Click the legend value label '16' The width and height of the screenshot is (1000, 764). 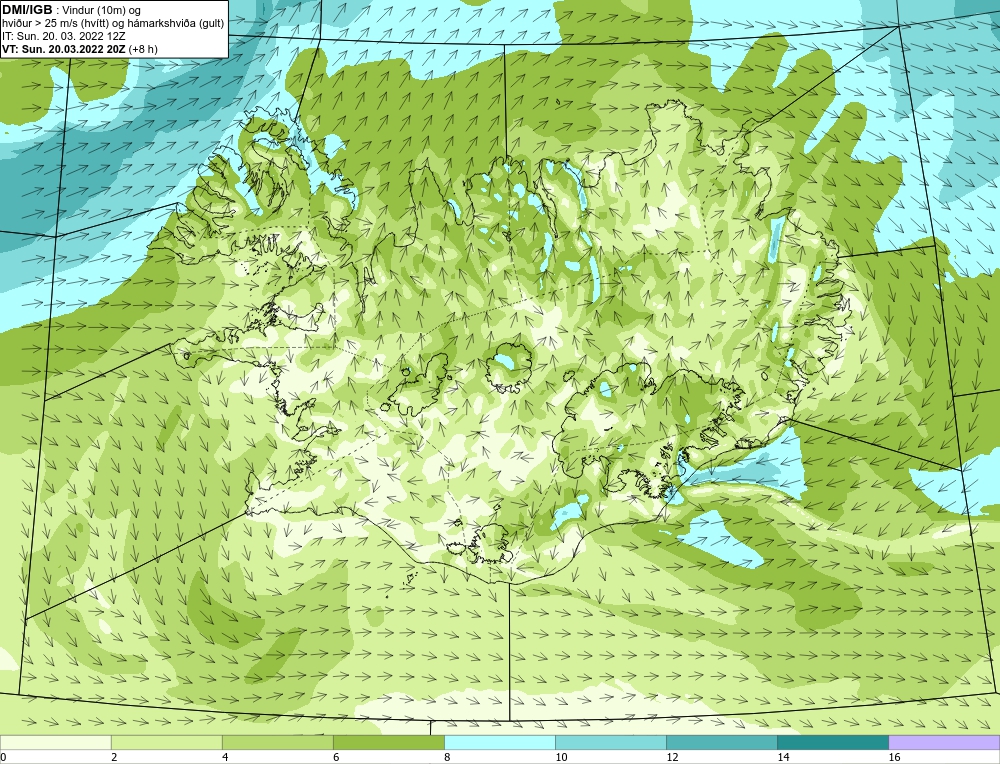(894, 757)
